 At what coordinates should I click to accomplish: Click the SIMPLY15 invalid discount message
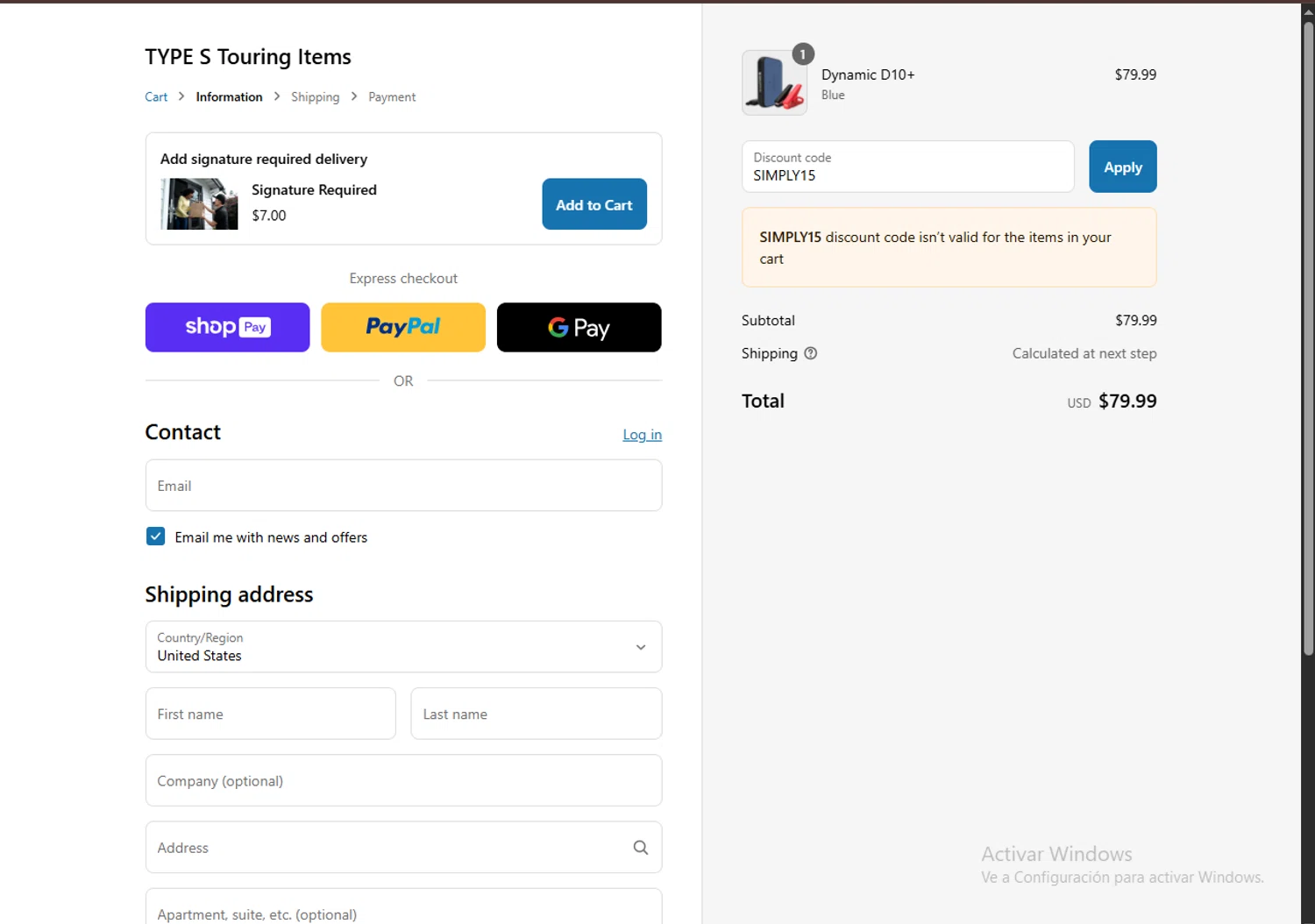[x=949, y=247]
